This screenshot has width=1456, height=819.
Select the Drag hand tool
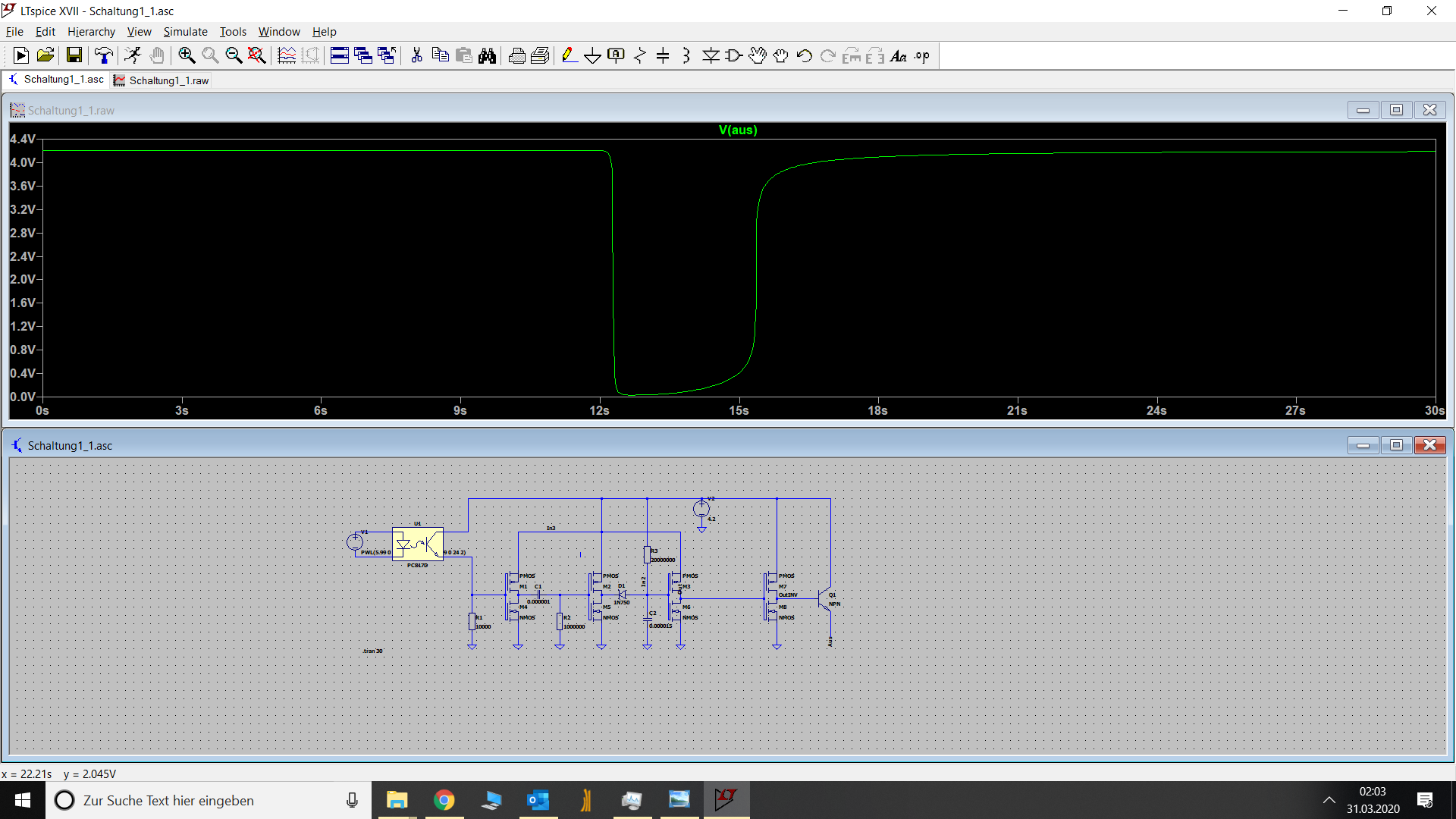coord(781,55)
